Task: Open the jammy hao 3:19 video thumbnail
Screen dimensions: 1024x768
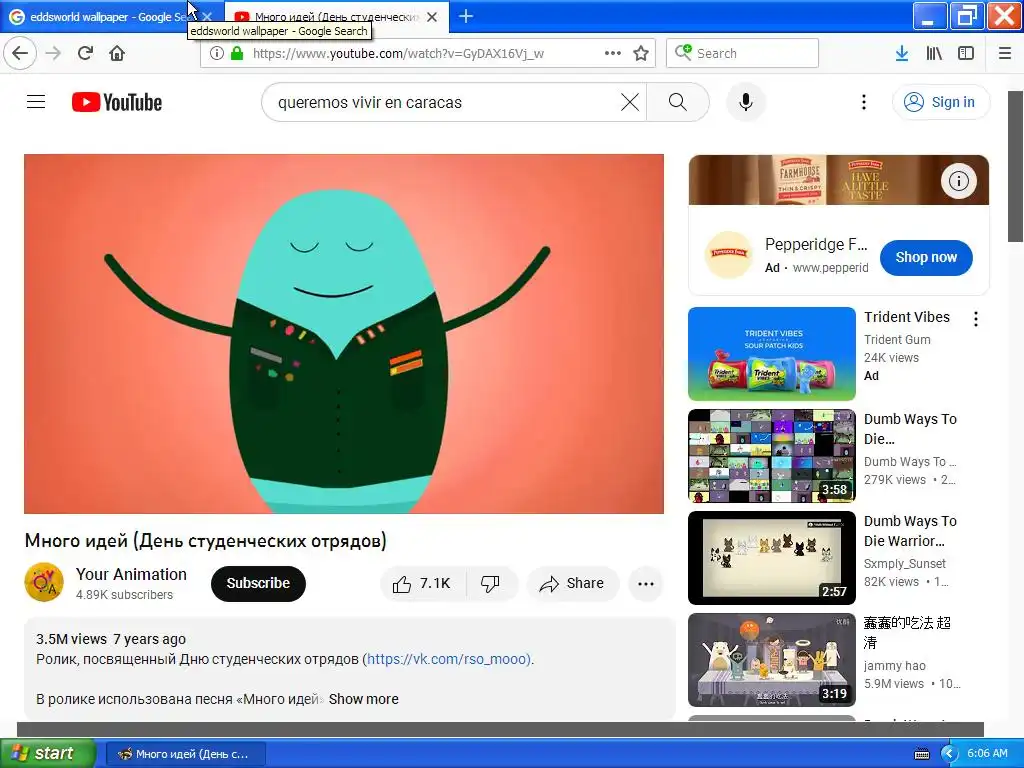Action: [x=772, y=660]
